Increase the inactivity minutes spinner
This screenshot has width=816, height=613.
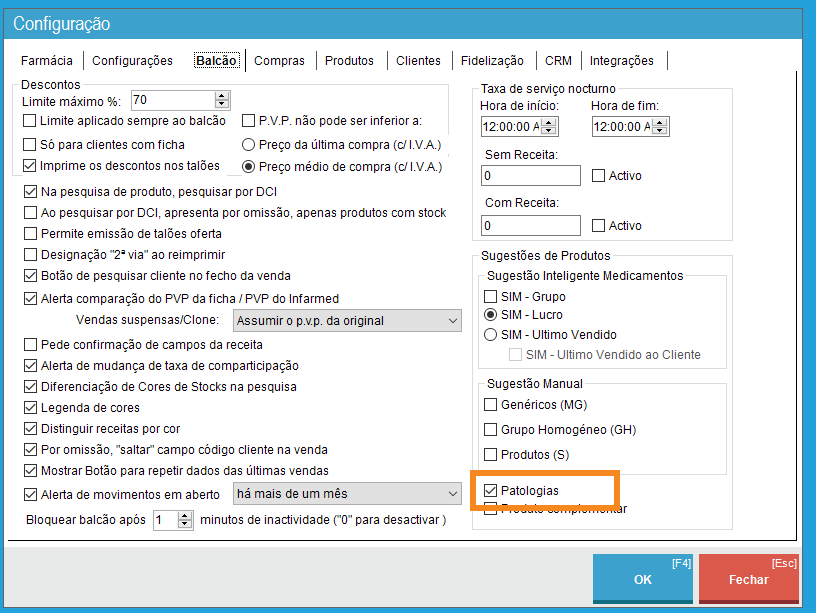tap(185, 516)
